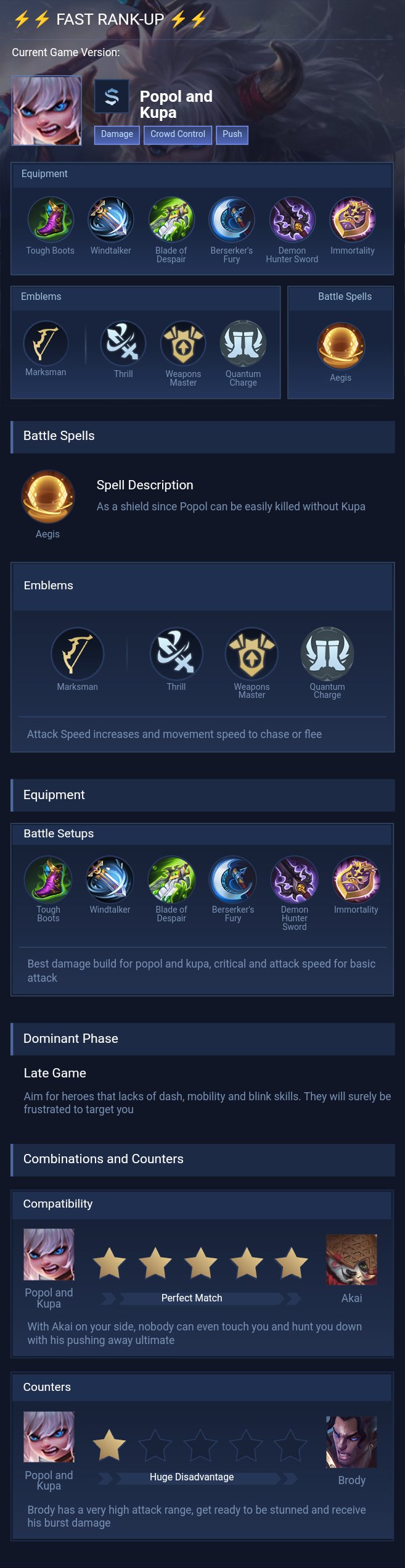Image resolution: width=405 pixels, height=1568 pixels.
Task: Click the fifth star in Compatibility rating
Action: tap(291, 1263)
